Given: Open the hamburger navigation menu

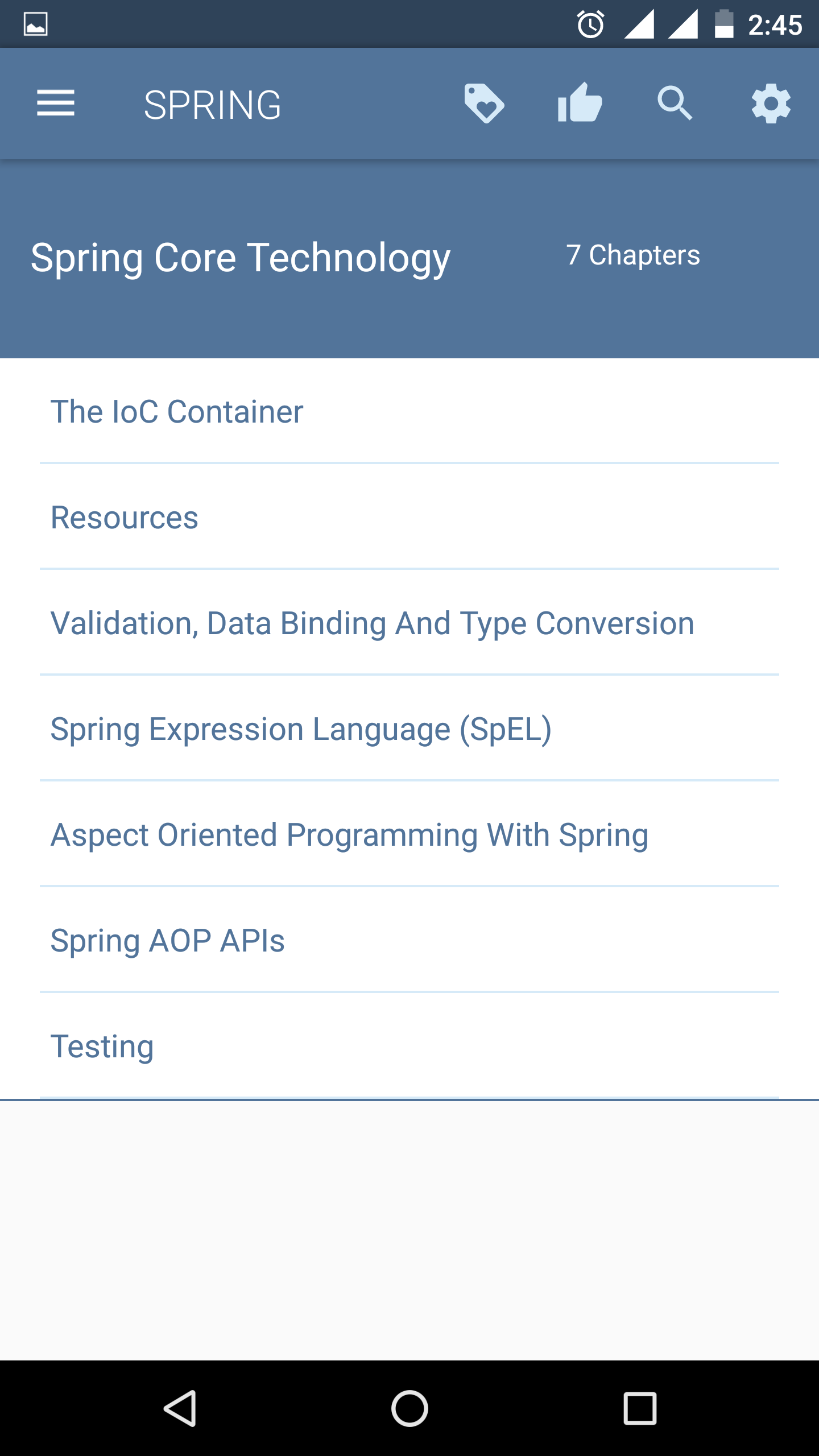Looking at the screenshot, I should [x=56, y=104].
